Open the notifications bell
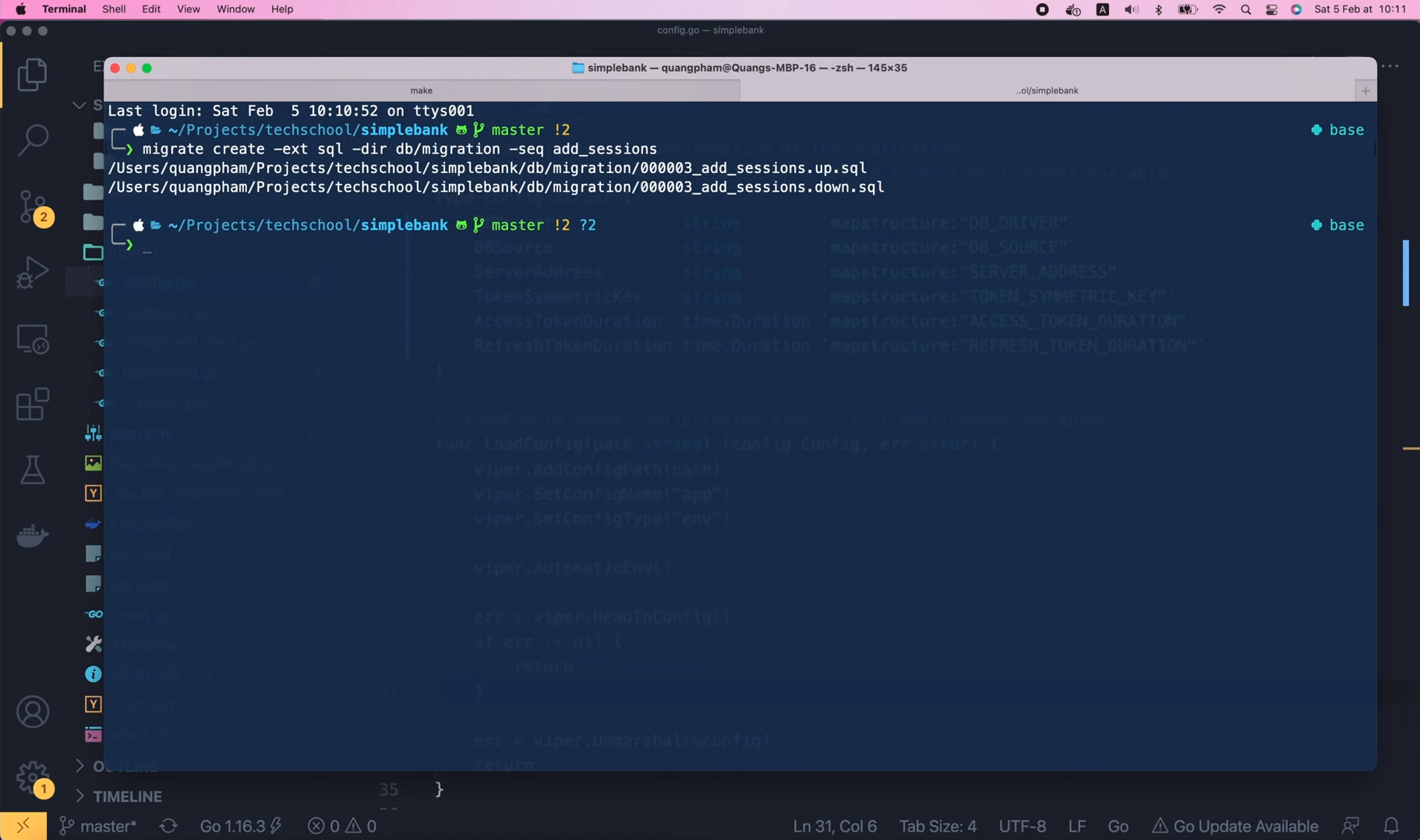 click(1391, 826)
